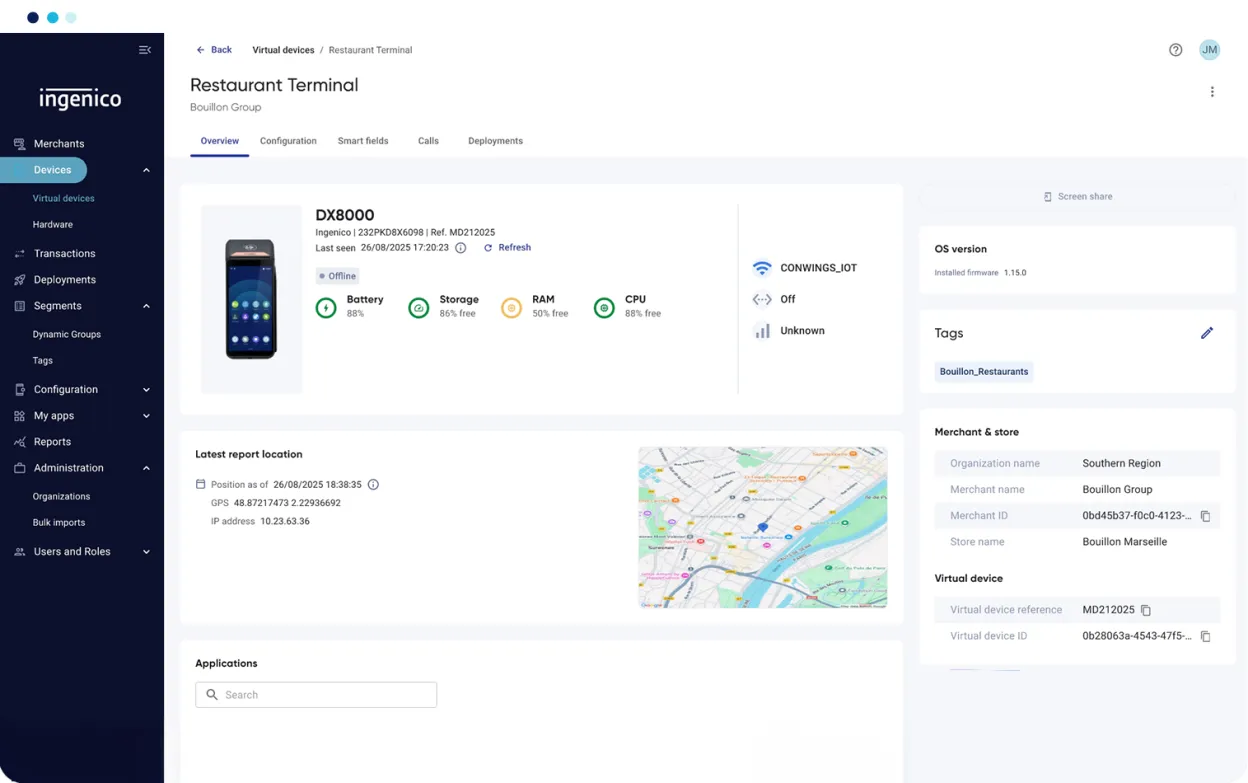Collapse the sidebar using the menu icon
Viewport: 1248px width, 783px height.
tap(145, 50)
